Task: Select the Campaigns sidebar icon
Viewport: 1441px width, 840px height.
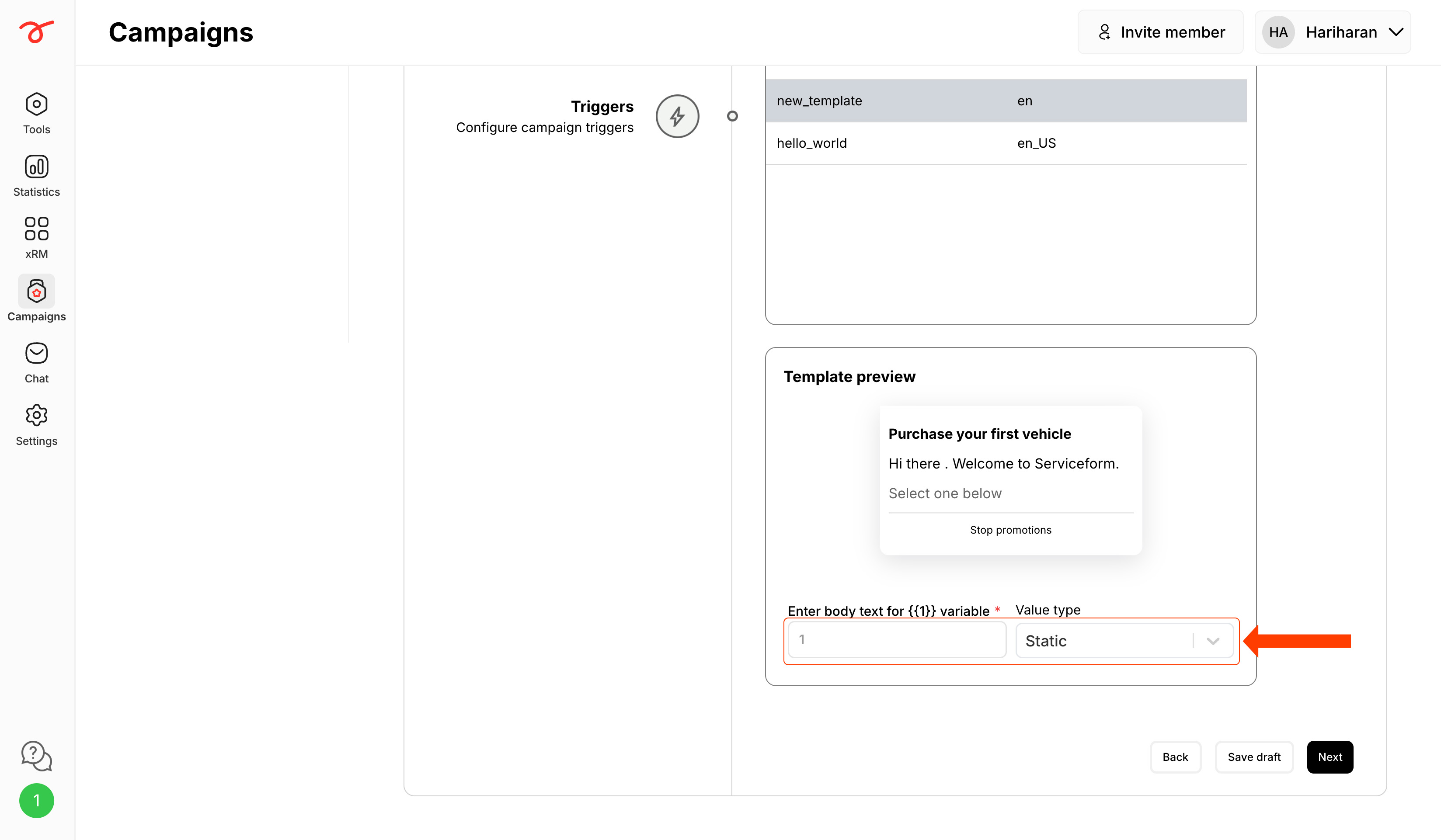Action: [37, 291]
